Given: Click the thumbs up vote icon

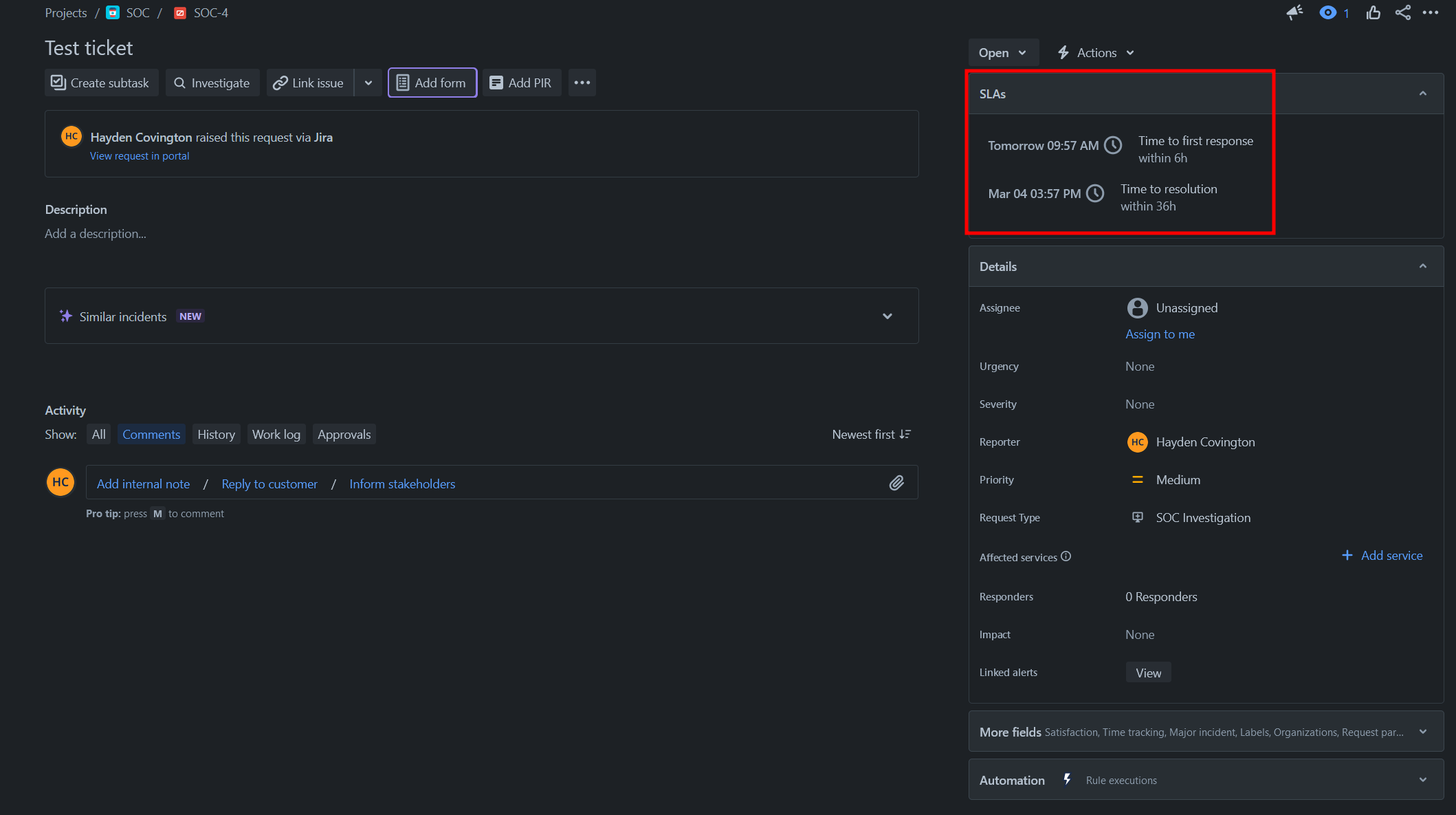Looking at the screenshot, I should coord(1373,12).
